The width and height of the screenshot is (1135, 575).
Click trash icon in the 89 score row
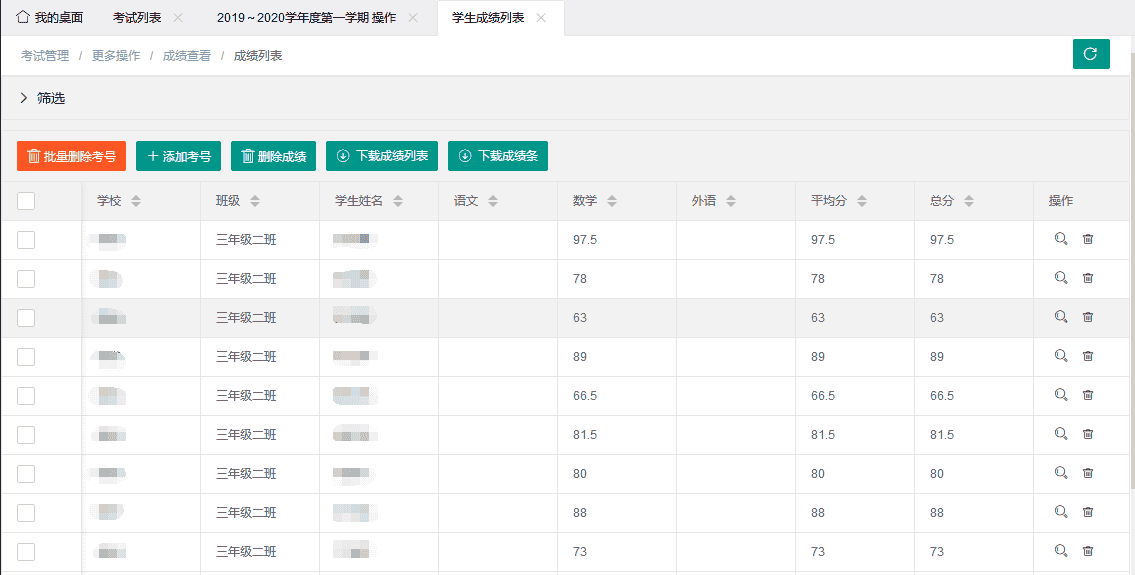[1088, 356]
